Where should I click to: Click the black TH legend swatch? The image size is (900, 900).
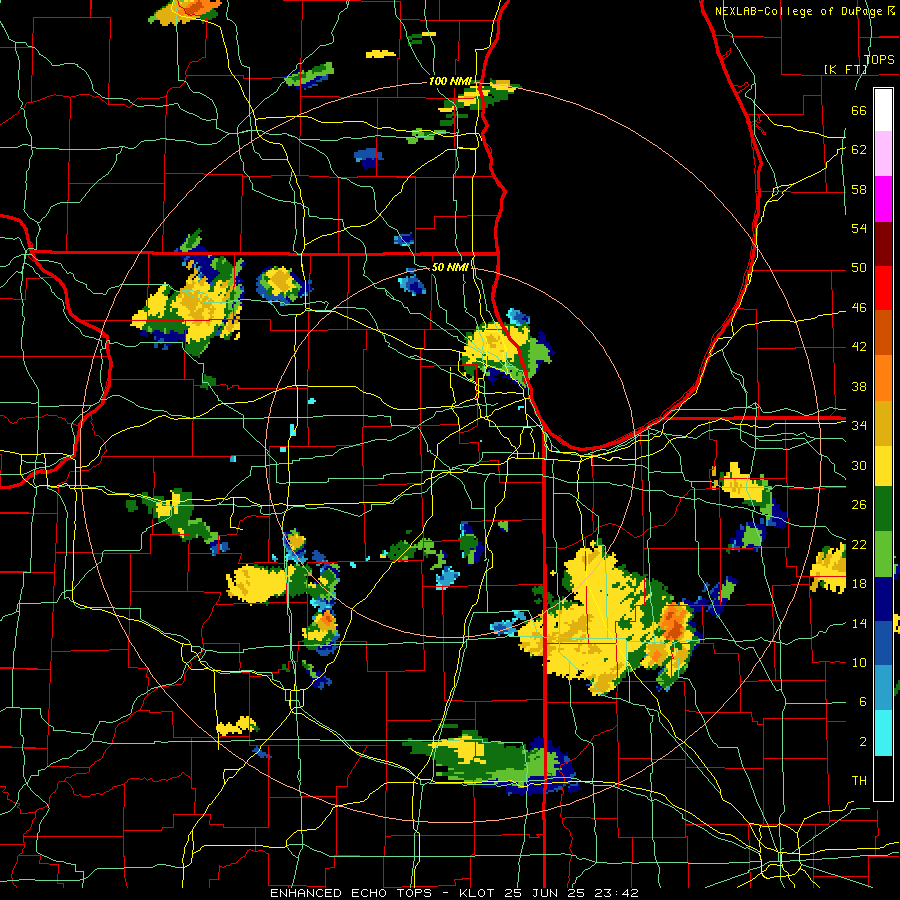tap(883, 778)
